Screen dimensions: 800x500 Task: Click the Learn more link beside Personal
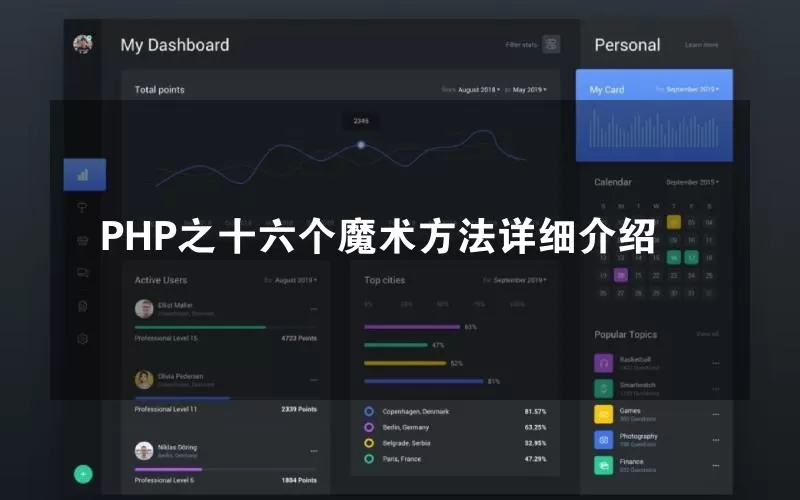pos(702,45)
